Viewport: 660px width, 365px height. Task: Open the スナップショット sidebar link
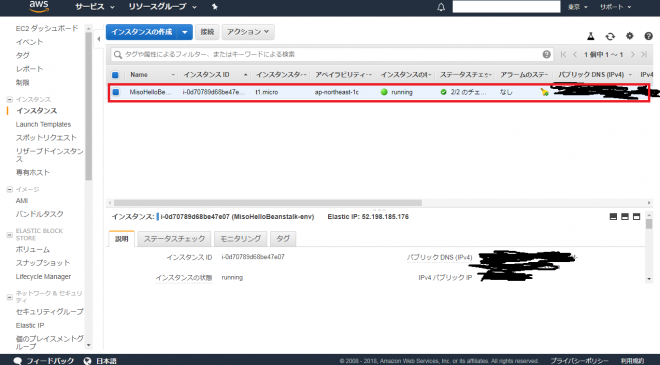(x=43, y=263)
